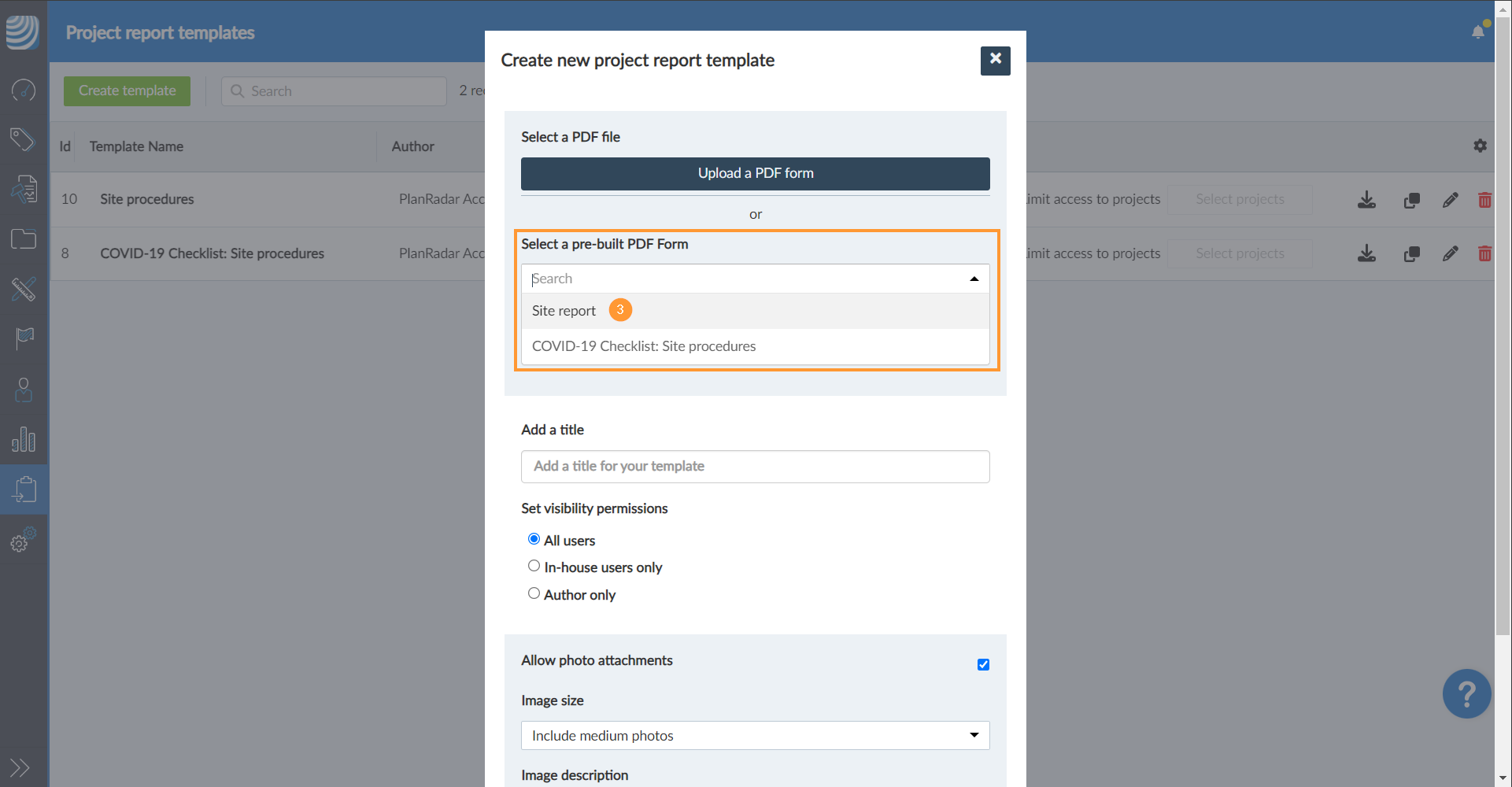This screenshot has height=787, width=1512.
Task: Select COVID-19 Checklist: Site procedures option
Action: coord(643,346)
